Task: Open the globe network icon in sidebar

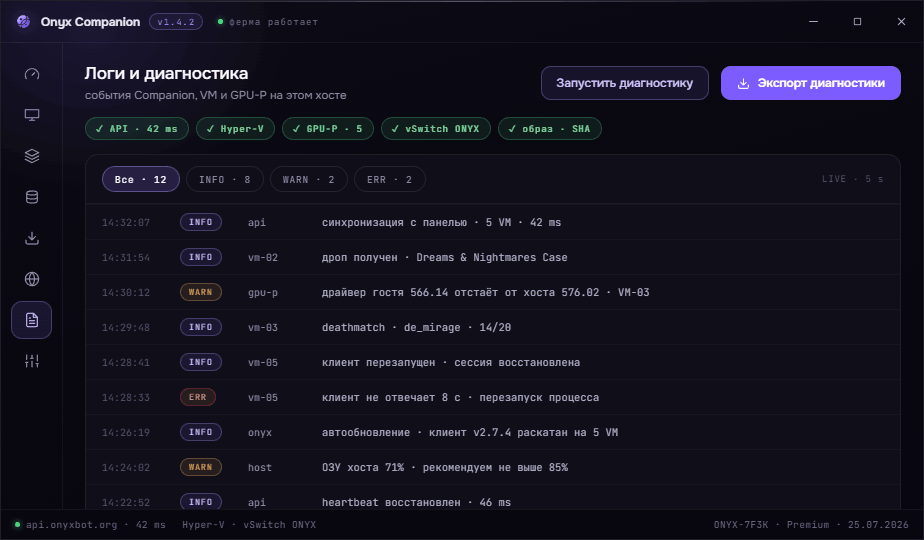Action: coord(32,279)
